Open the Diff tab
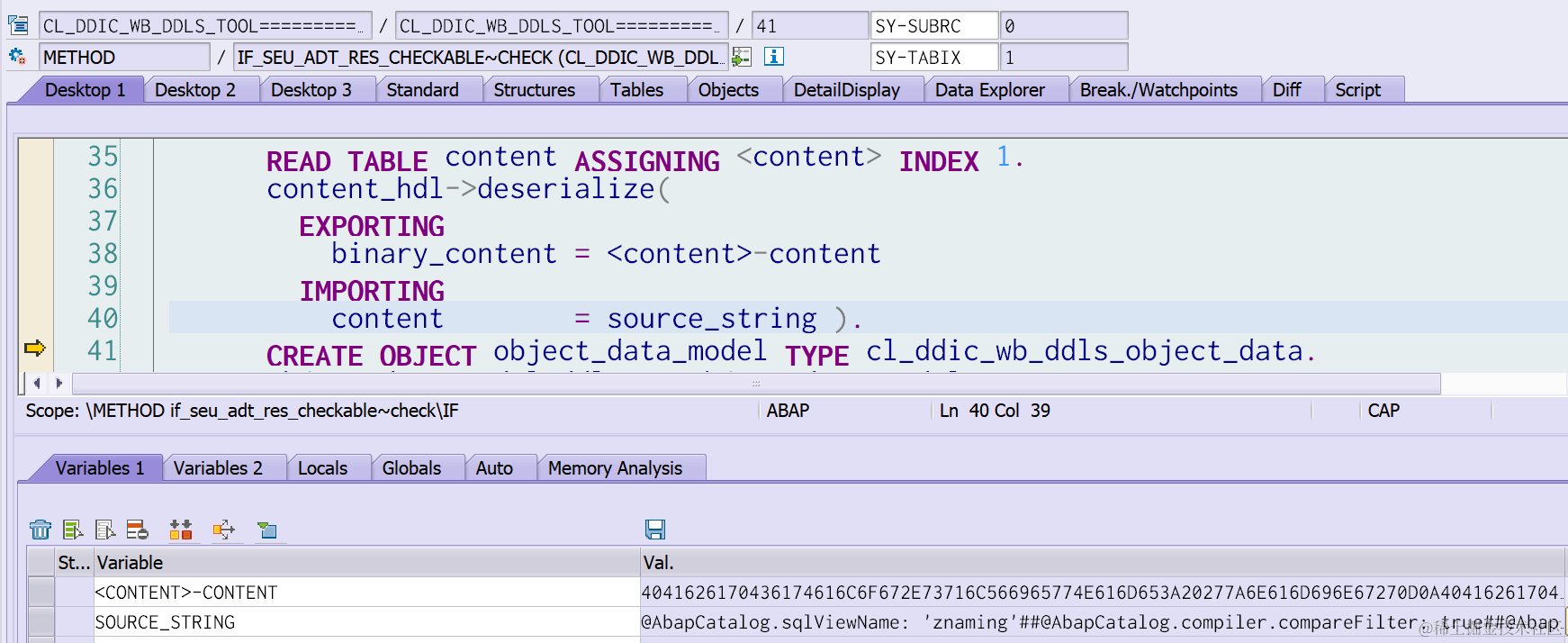 (x=1287, y=90)
